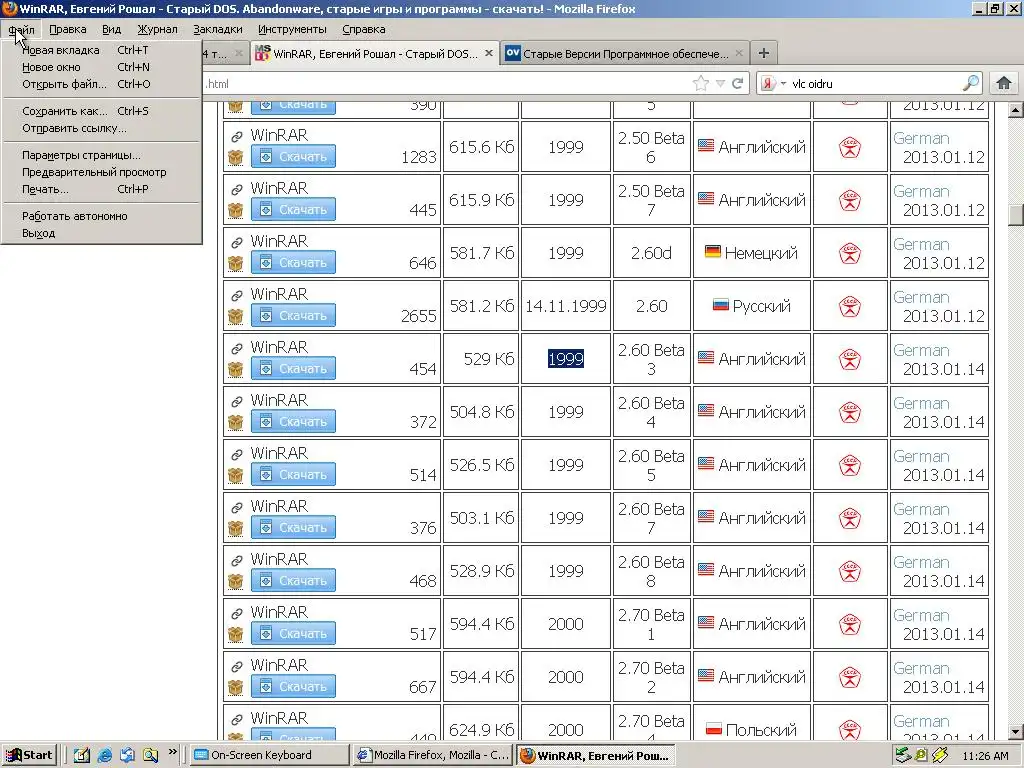Click highlighted 1999 cell text
1024x768 pixels.
tap(566, 359)
